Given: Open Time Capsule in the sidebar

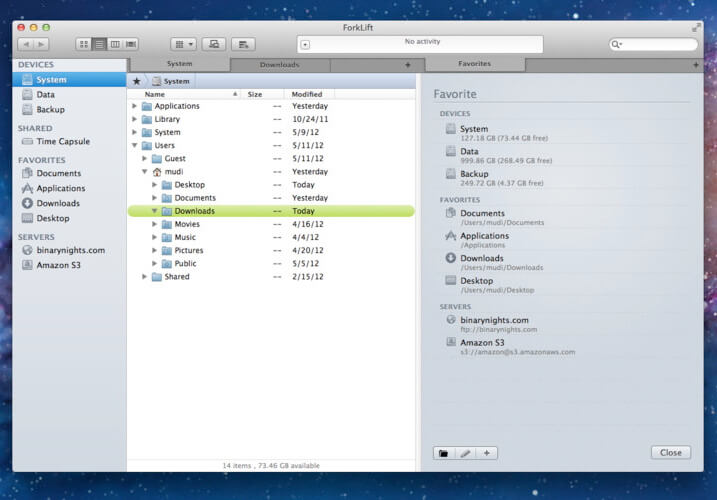Looking at the screenshot, I should [70, 142].
